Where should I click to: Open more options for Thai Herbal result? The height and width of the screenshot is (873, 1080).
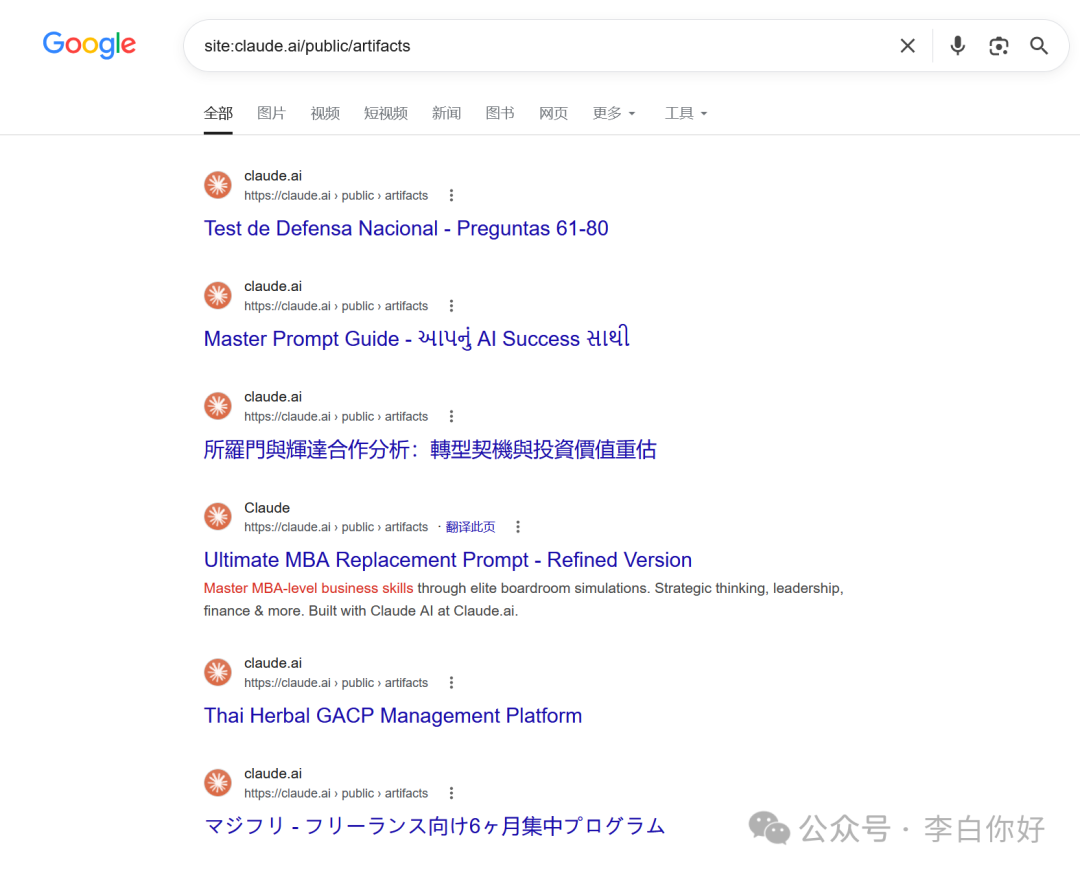pyautogui.click(x=451, y=683)
